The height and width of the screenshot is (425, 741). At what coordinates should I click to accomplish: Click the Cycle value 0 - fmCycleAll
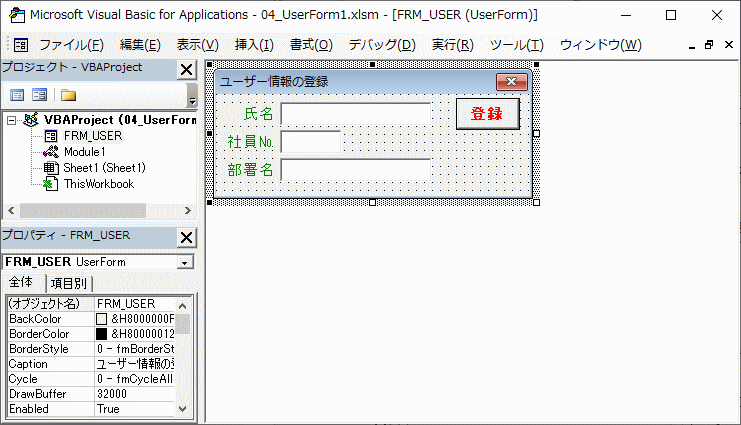(x=135, y=379)
